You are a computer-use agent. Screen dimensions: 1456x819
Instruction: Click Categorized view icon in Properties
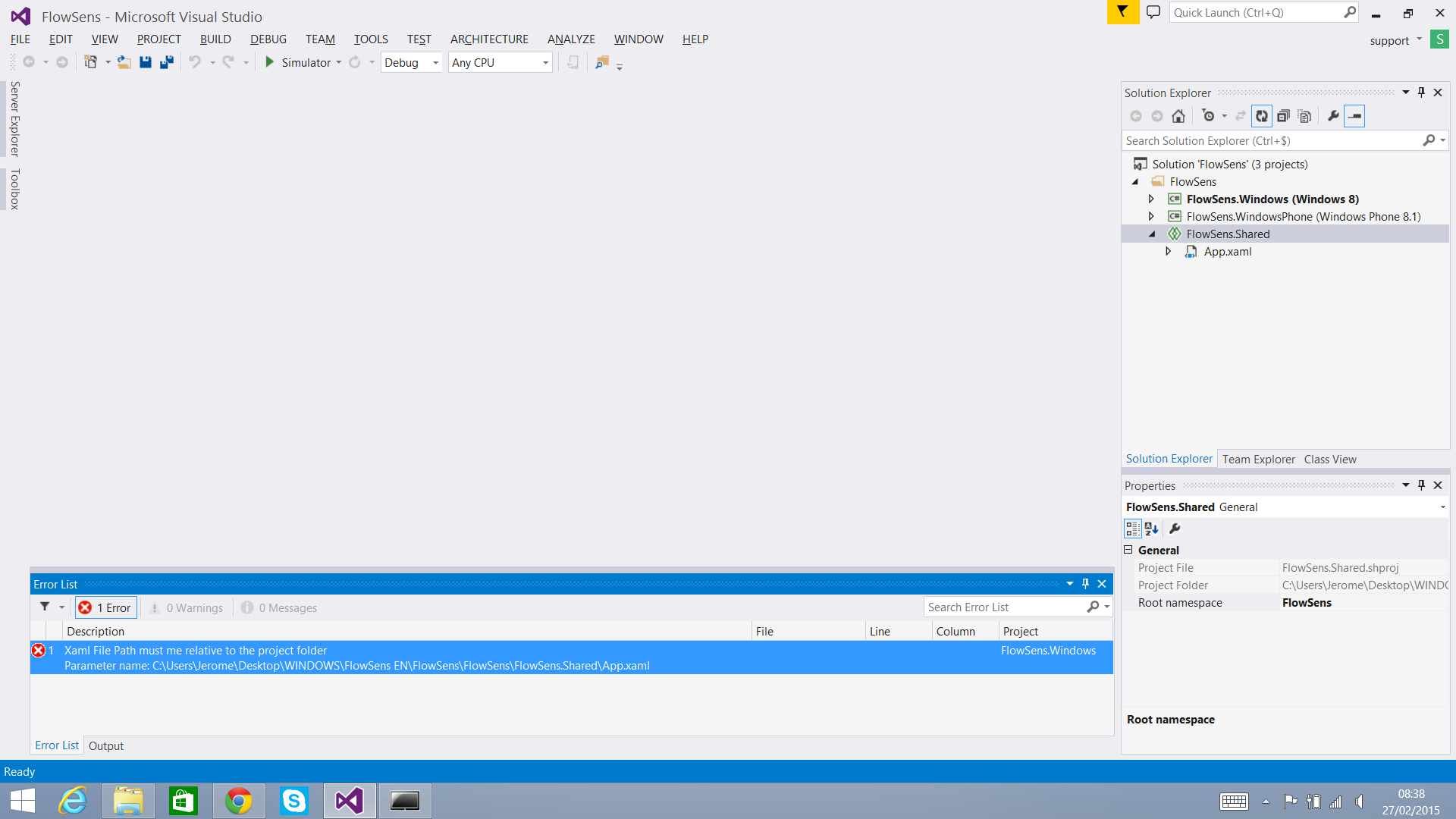1133,529
